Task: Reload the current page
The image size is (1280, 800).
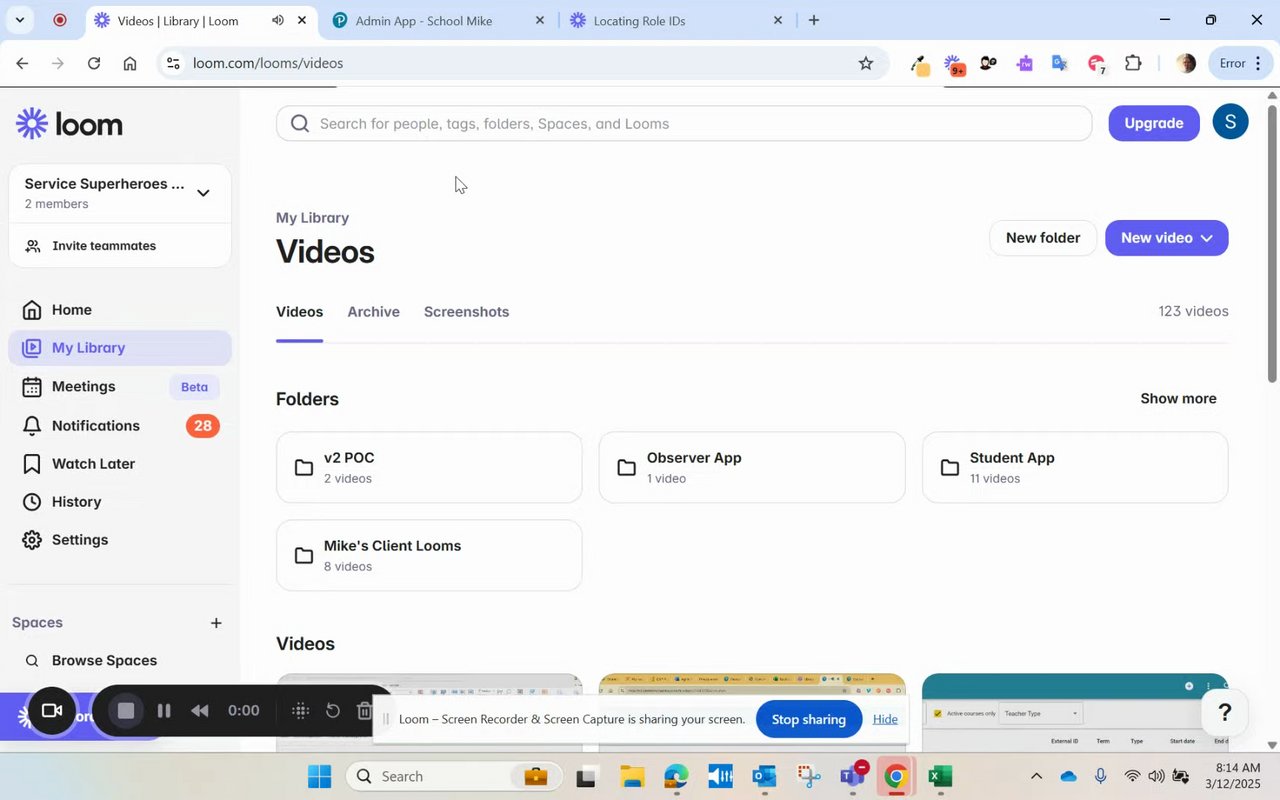Action: pyautogui.click(x=93, y=63)
